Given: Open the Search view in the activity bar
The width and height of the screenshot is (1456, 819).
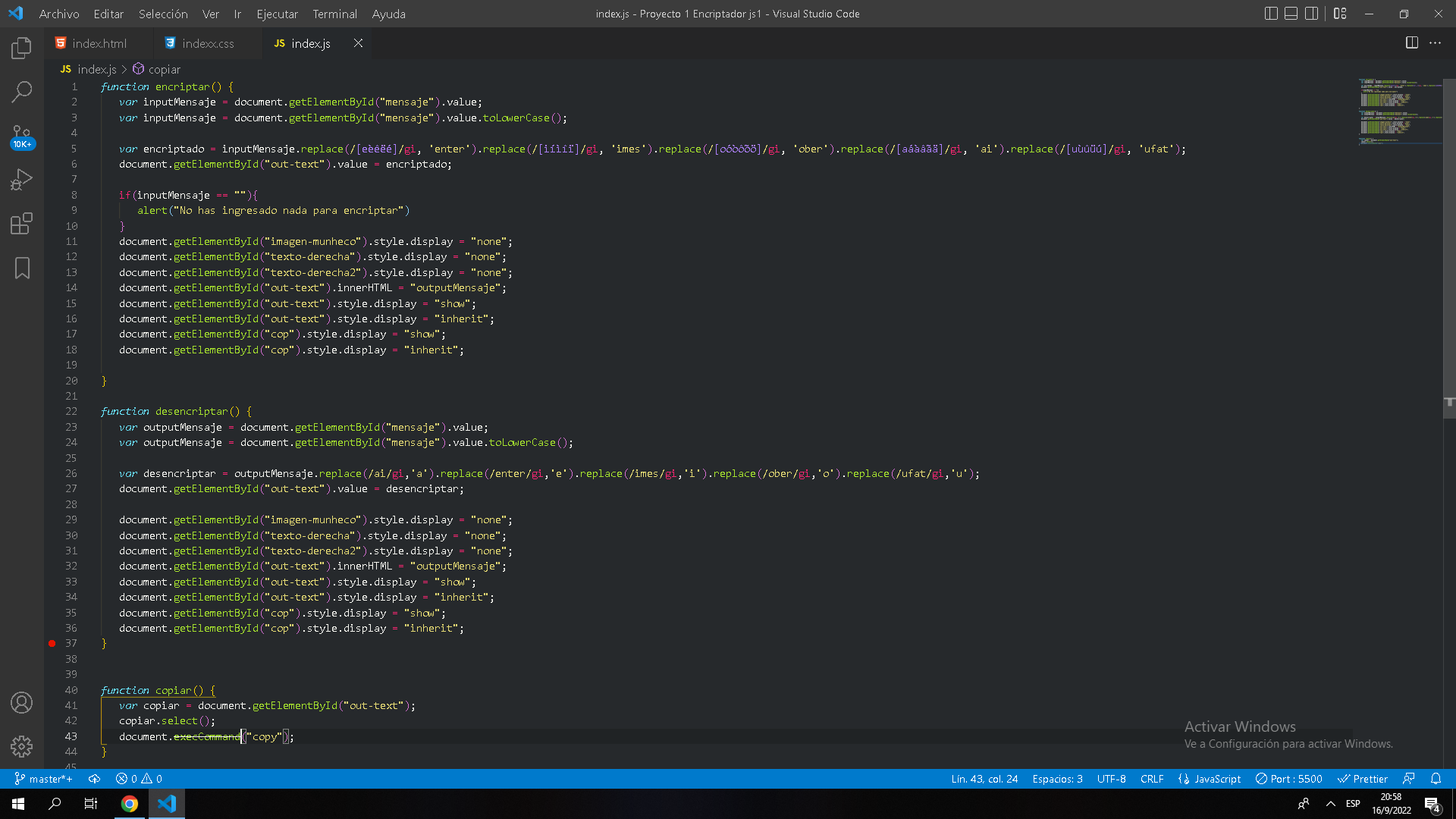Looking at the screenshot, I should tap(21, 93).
